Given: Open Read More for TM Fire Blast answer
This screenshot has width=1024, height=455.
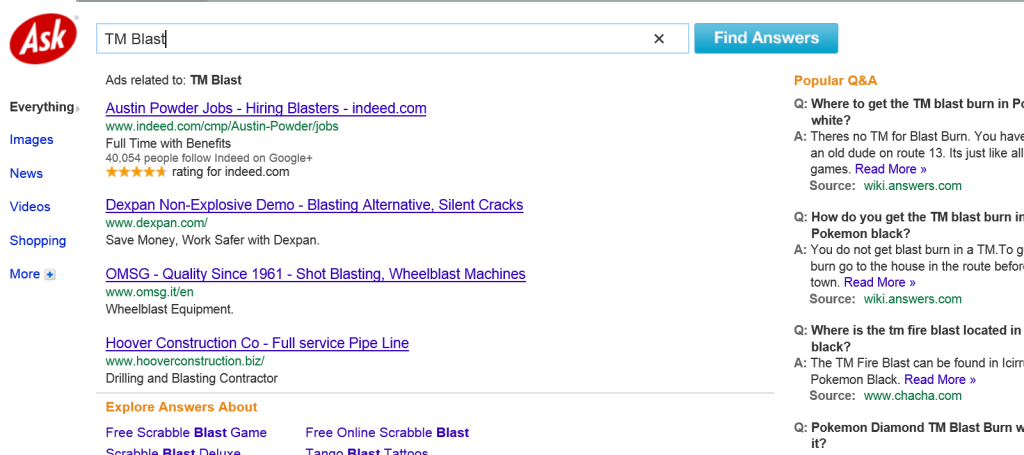Looking at the screenshot, I should [940, 379].
